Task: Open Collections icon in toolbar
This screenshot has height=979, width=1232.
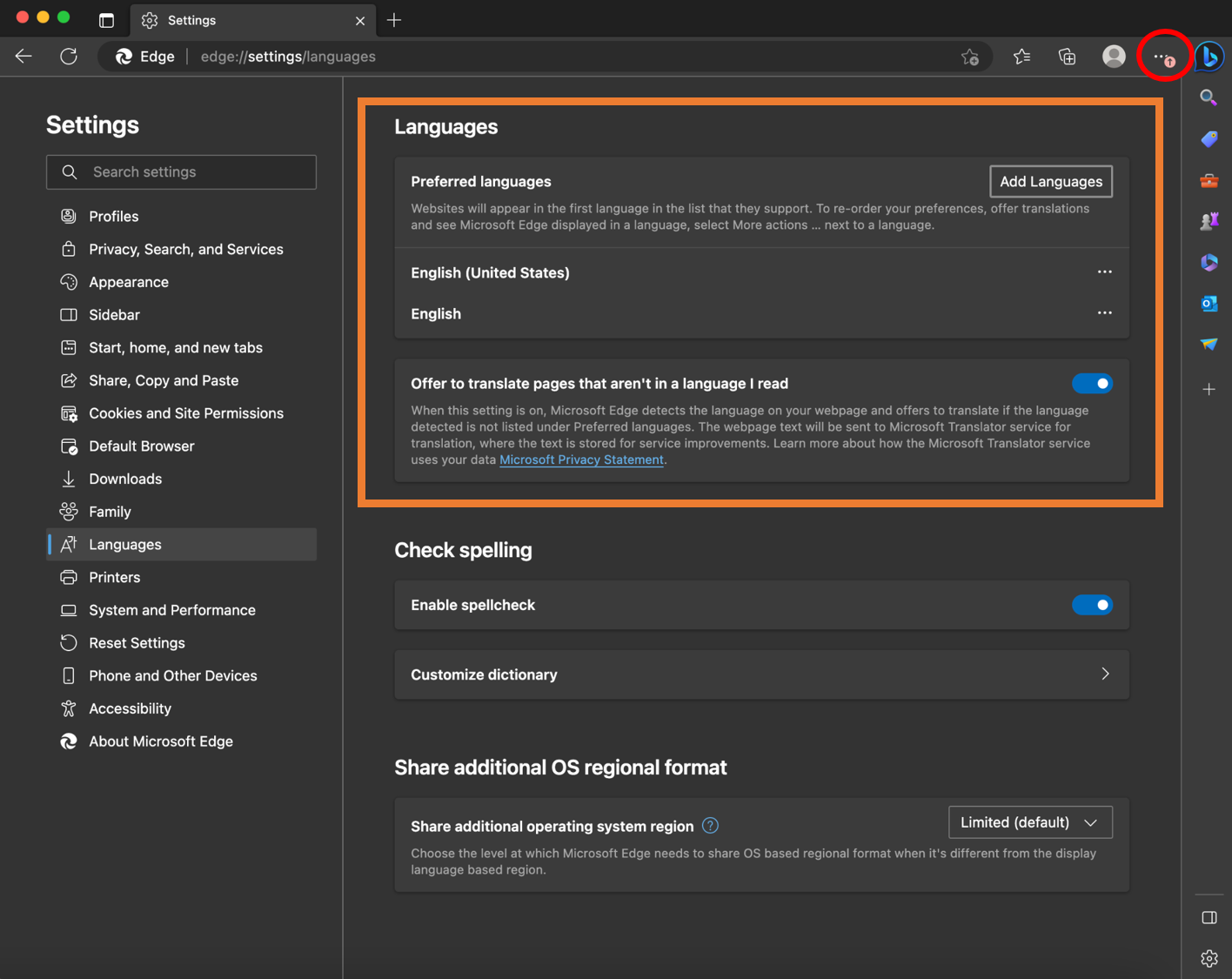Action: [x=1068, y=57]
